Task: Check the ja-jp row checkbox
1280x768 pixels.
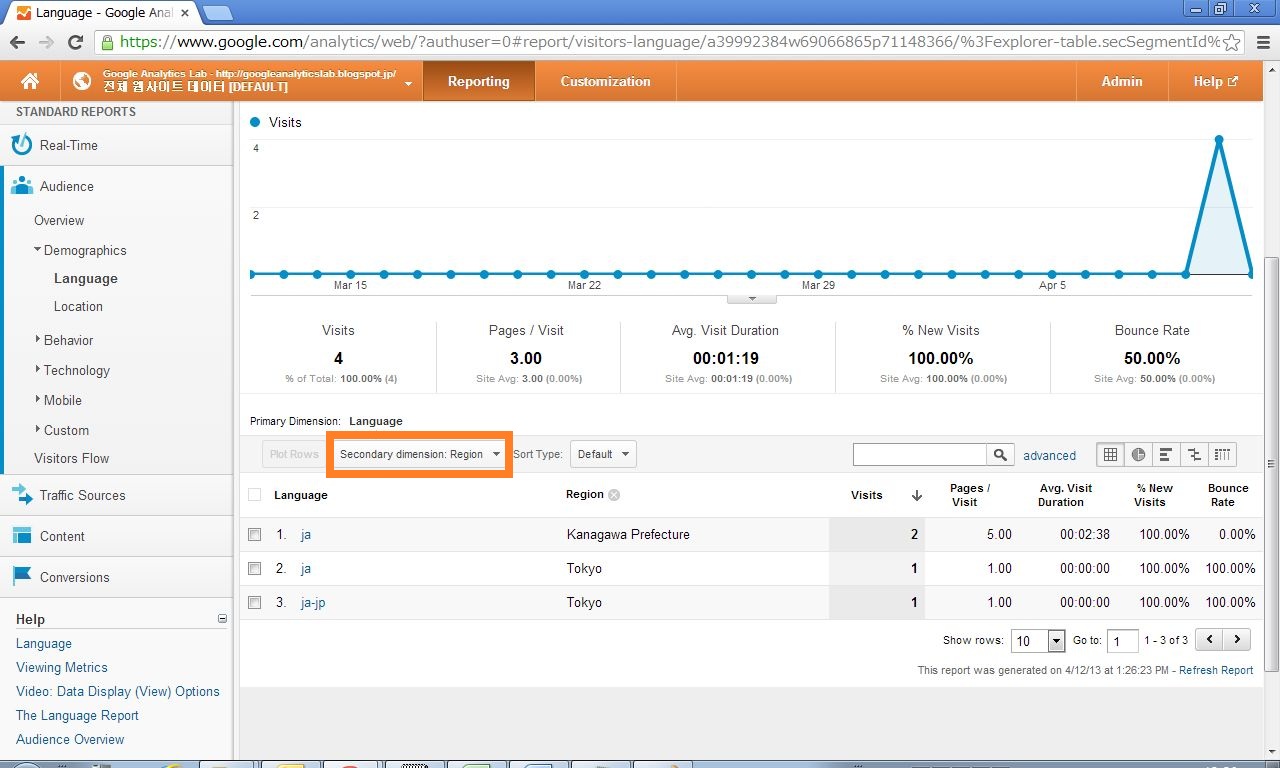Action: [x=254, y=602]
